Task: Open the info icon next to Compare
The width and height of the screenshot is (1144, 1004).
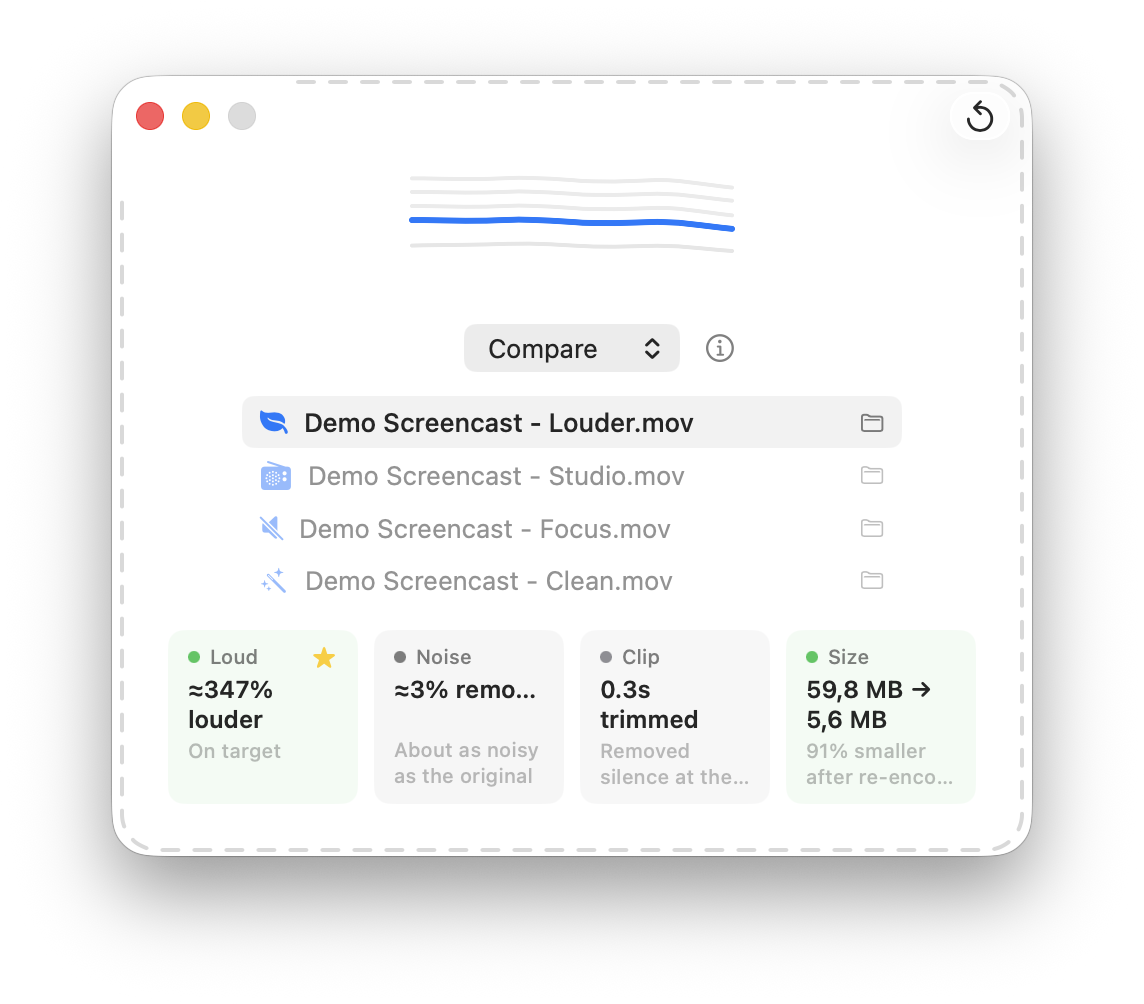Action: point(719,348)
